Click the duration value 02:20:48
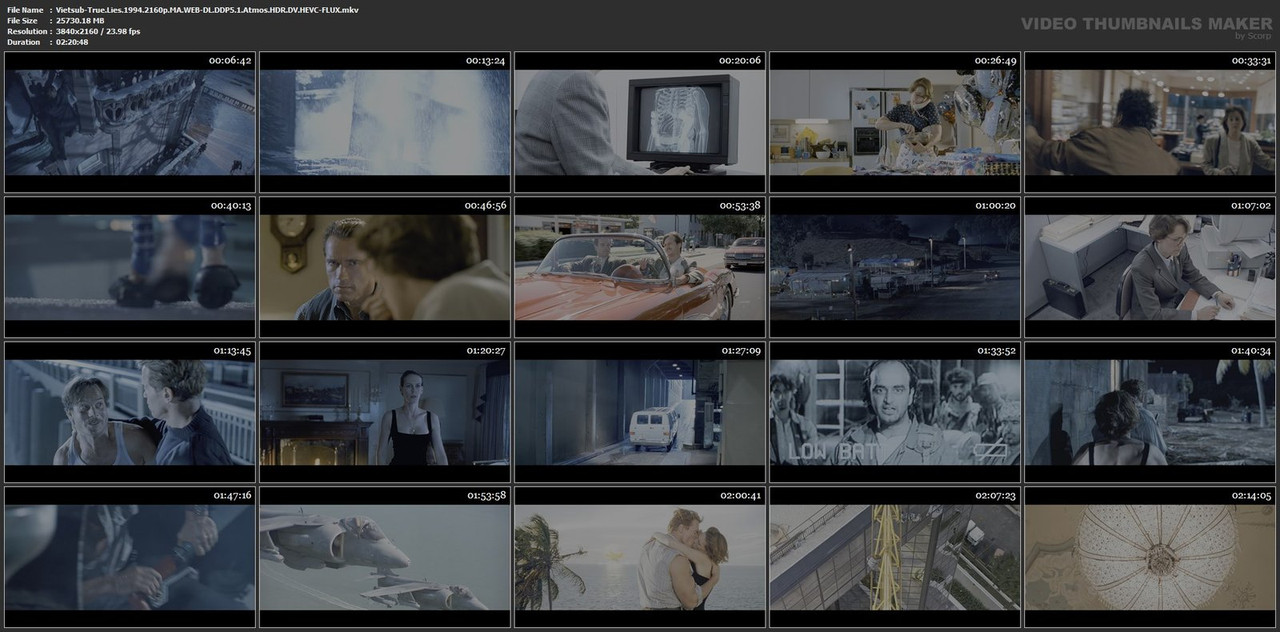The height and width of the screenshot is (632, 1280). click(x=72, y=42)
